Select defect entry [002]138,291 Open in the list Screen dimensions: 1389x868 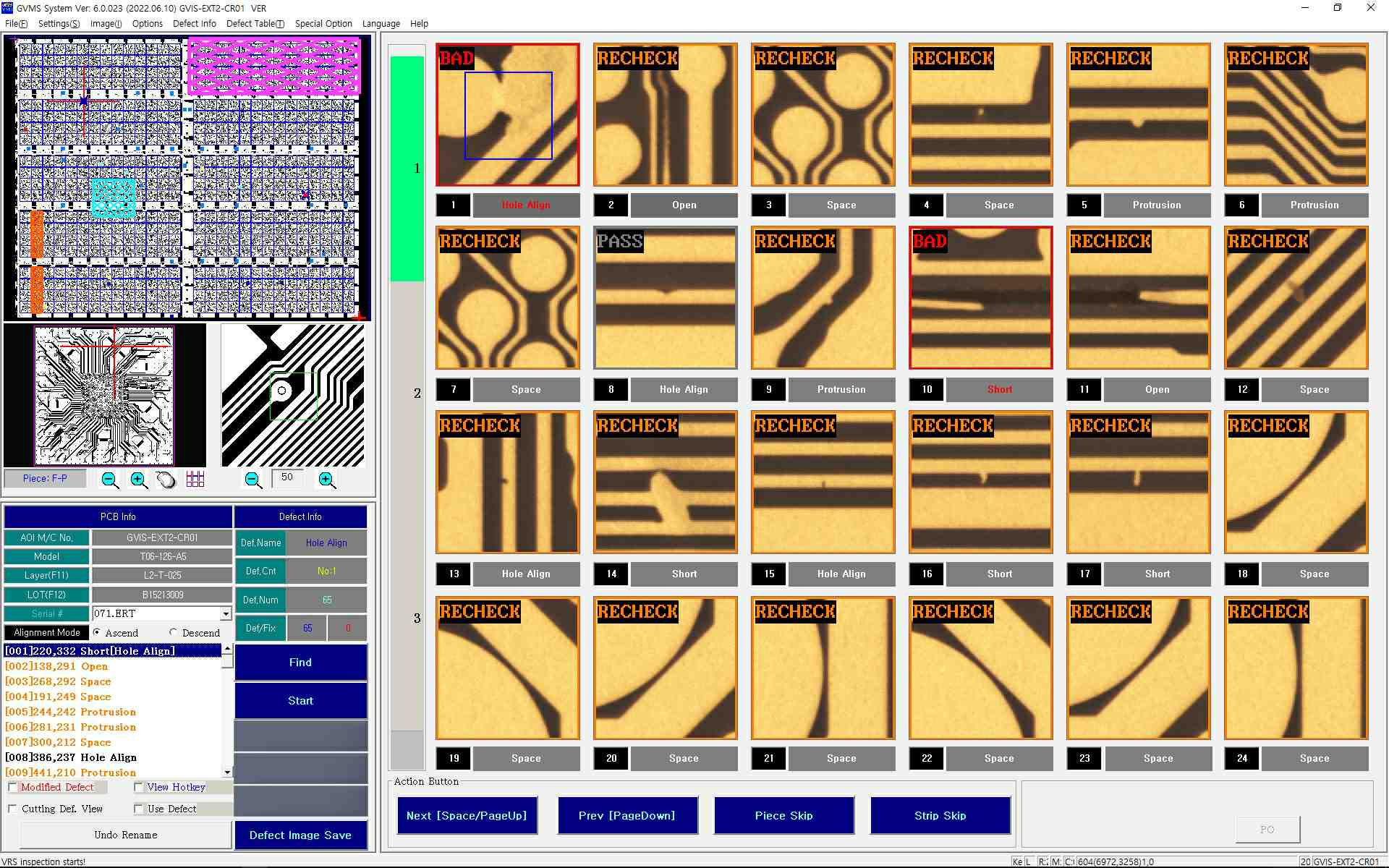pyautogui.click(x=56, y=666)
